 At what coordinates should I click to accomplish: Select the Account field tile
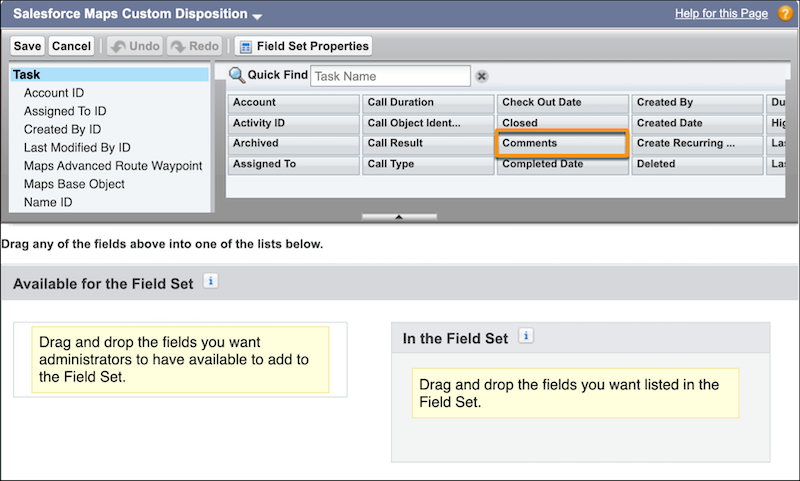coord(293,103)
